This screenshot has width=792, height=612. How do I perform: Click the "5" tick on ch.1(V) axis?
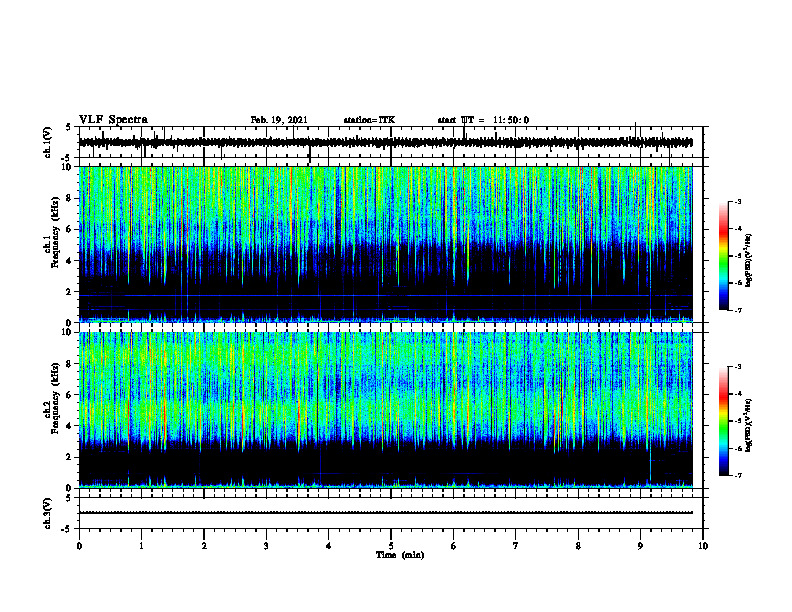pyautogui.click(x=70, y=127)
